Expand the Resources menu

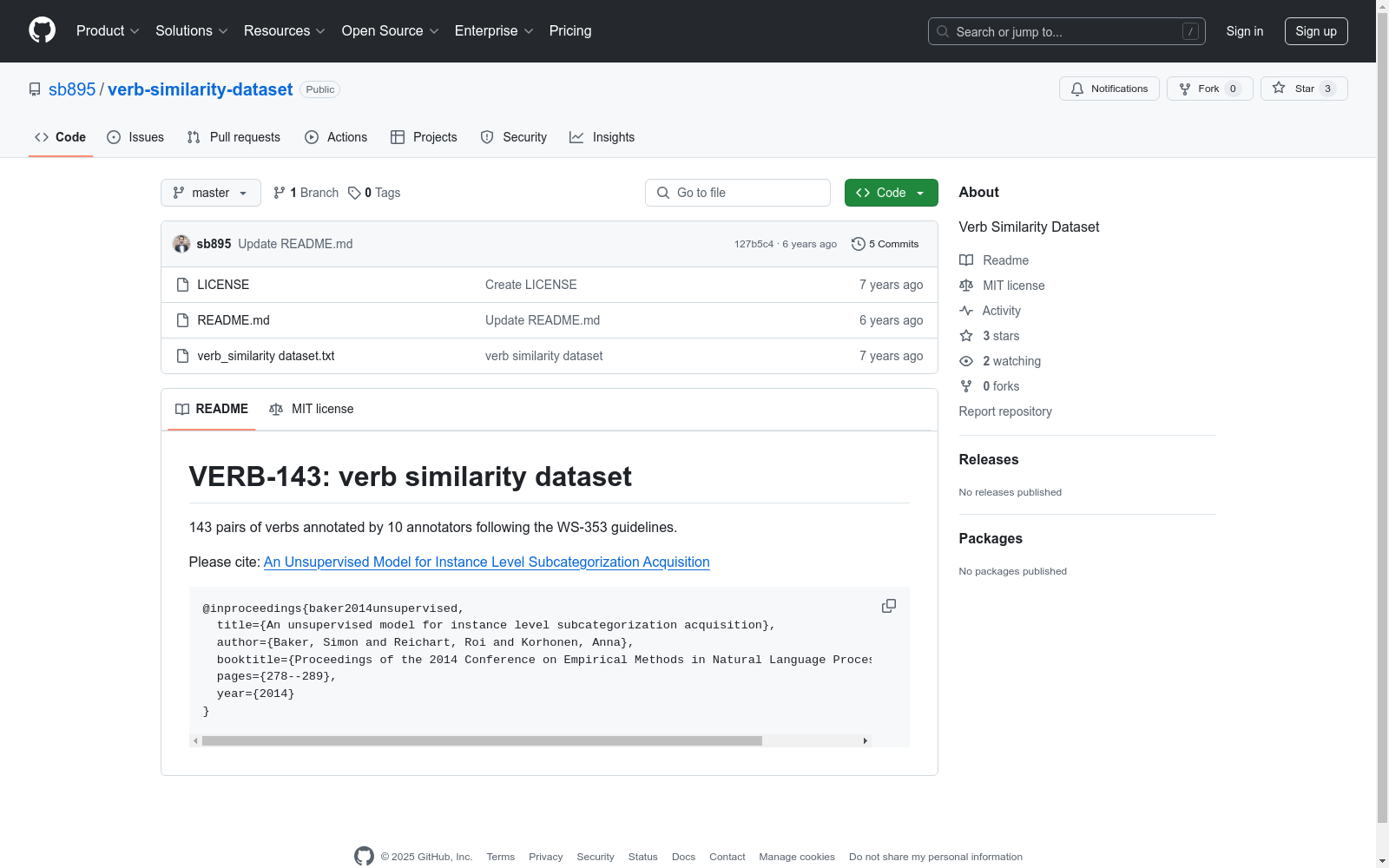click(x=285, y=31)
